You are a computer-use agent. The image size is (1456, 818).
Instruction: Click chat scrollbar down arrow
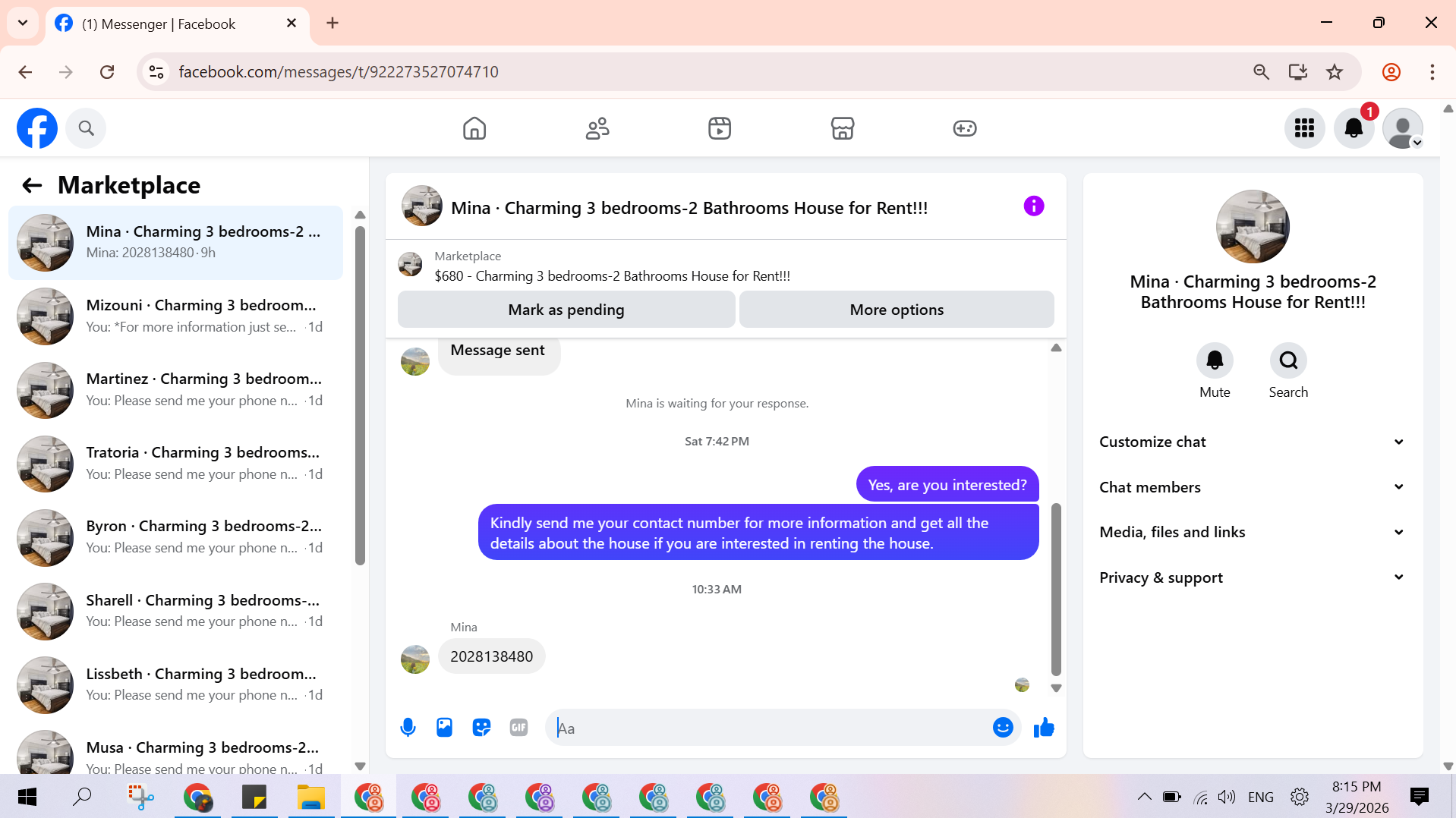point(1056,688)
